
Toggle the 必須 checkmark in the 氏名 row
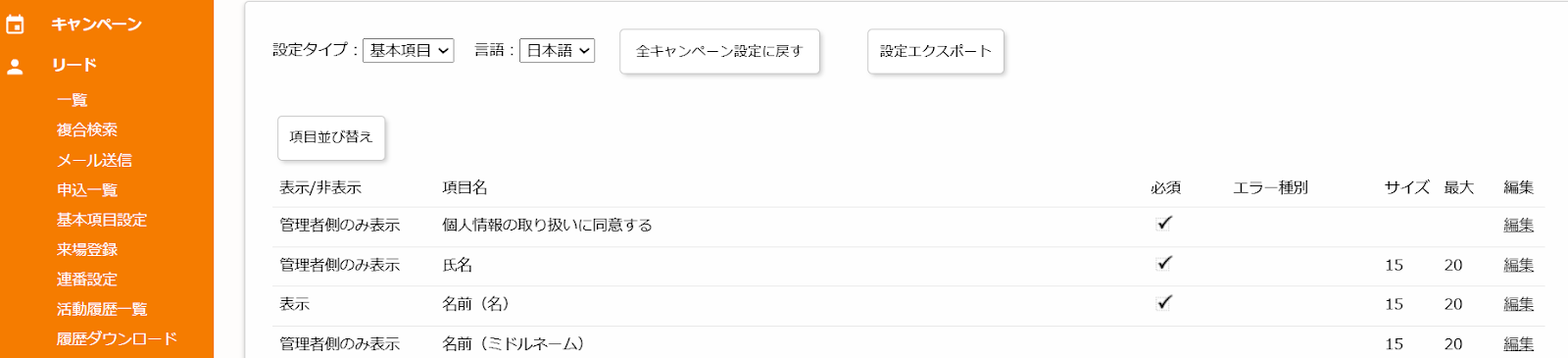click(x=1164, y=264)
